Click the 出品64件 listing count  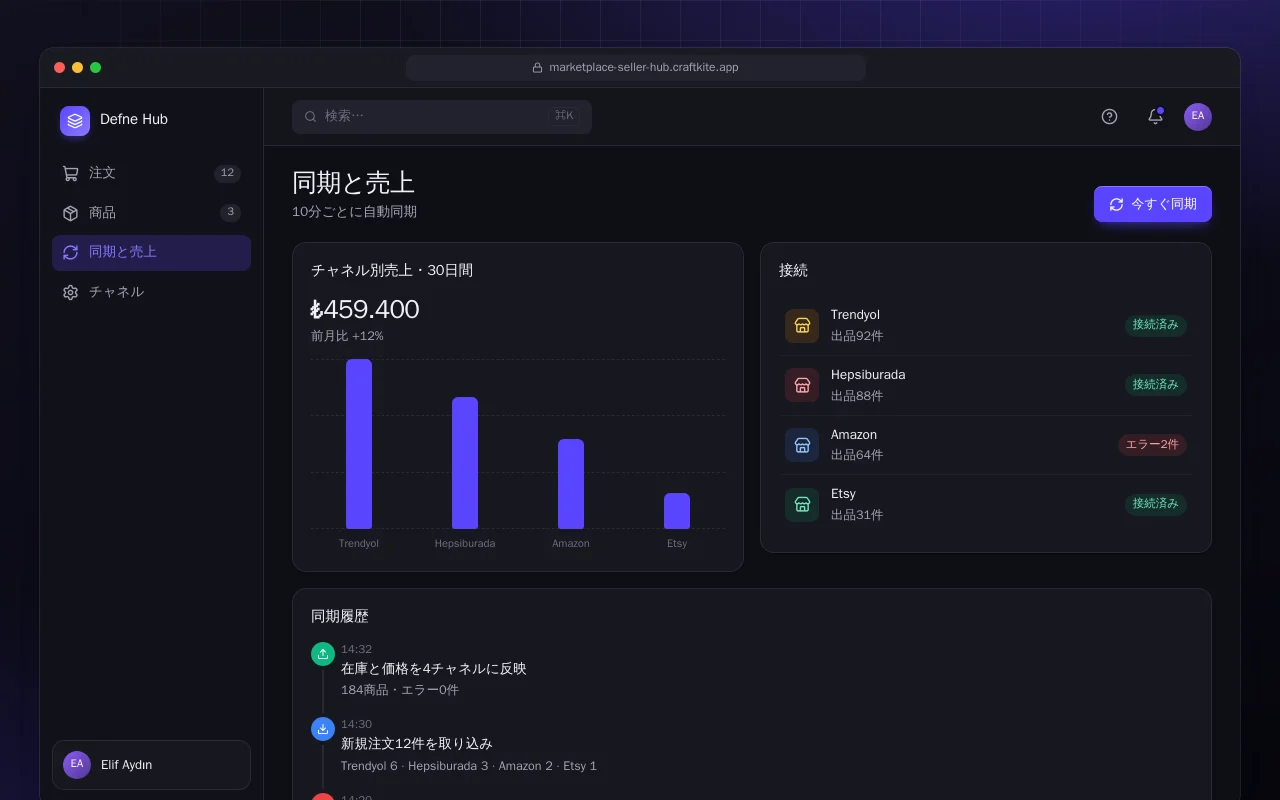tap(857, 455)
